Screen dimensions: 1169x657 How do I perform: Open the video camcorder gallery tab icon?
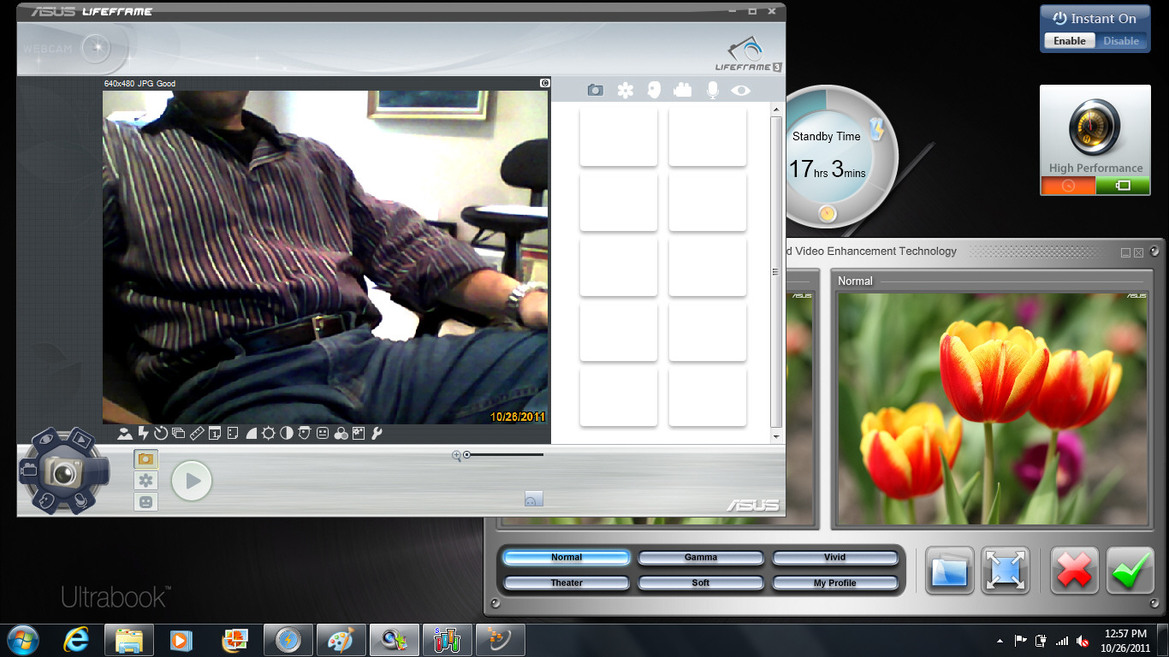click(x=682, y=90)
